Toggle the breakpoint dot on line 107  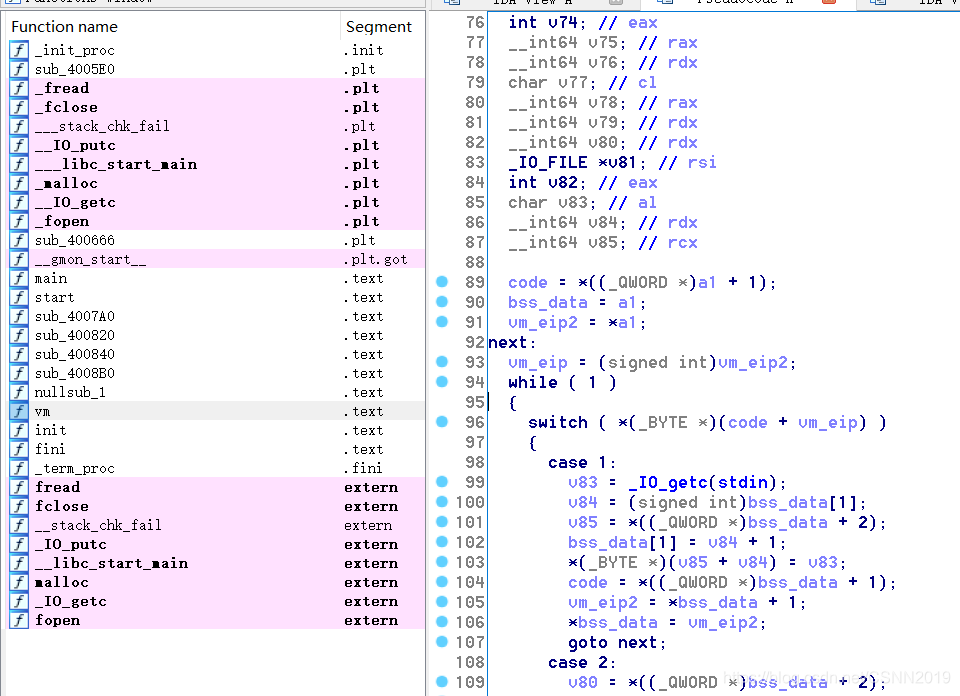[442, 642]
